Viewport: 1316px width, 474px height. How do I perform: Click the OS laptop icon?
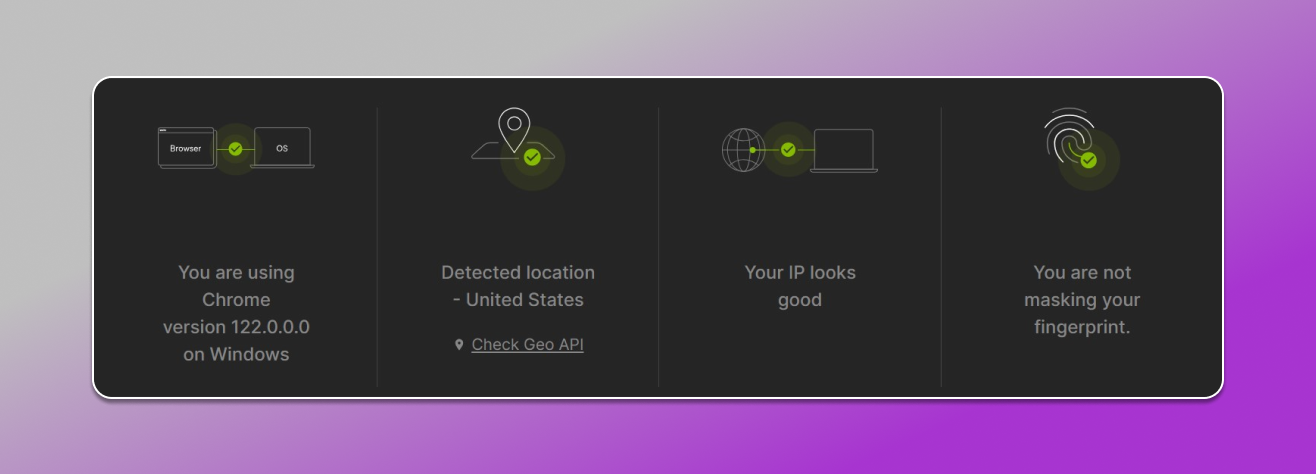click(x=282, y=148)
